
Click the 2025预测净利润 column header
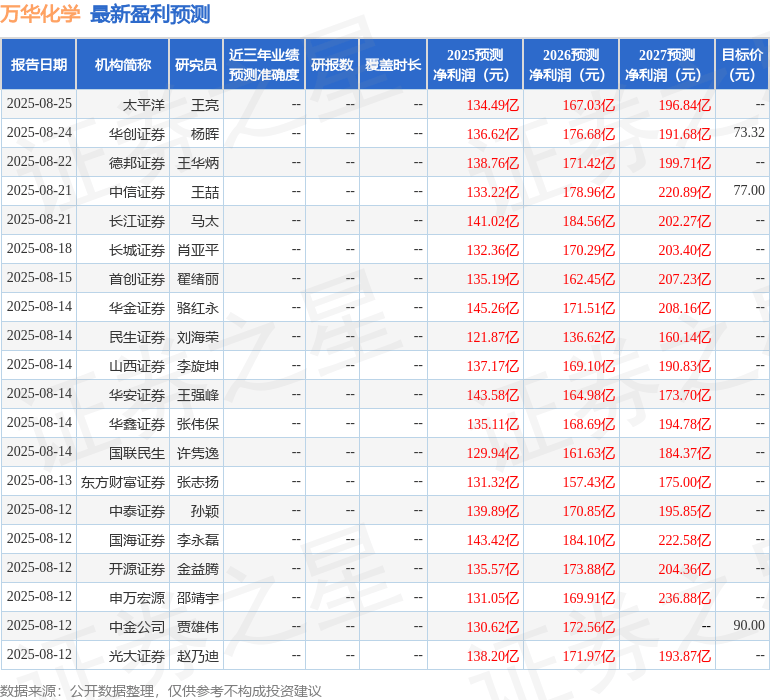[x=475, y=65]
